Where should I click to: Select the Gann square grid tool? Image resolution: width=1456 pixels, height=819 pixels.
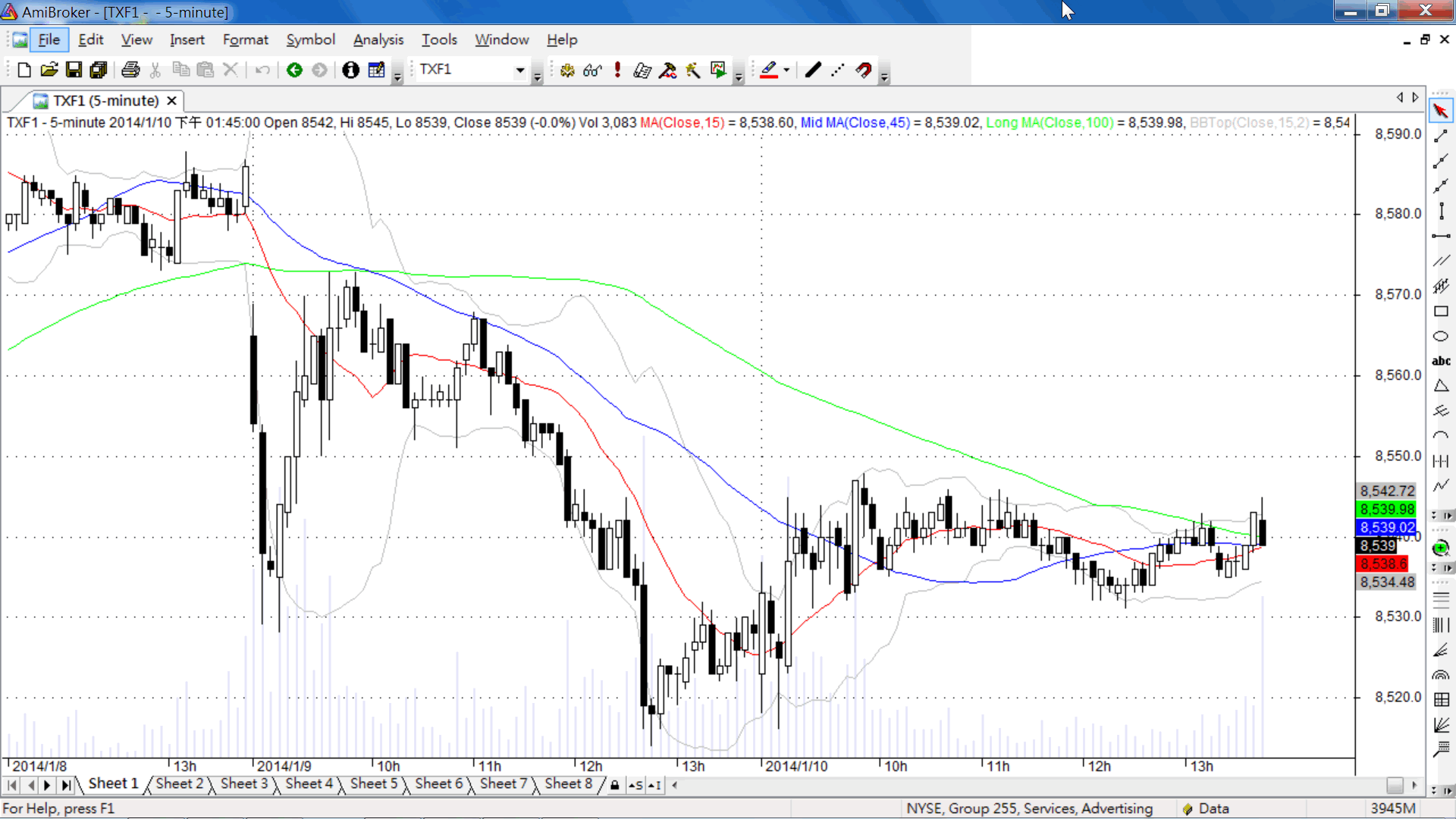pyautogui.click(x=1441, y=699)
